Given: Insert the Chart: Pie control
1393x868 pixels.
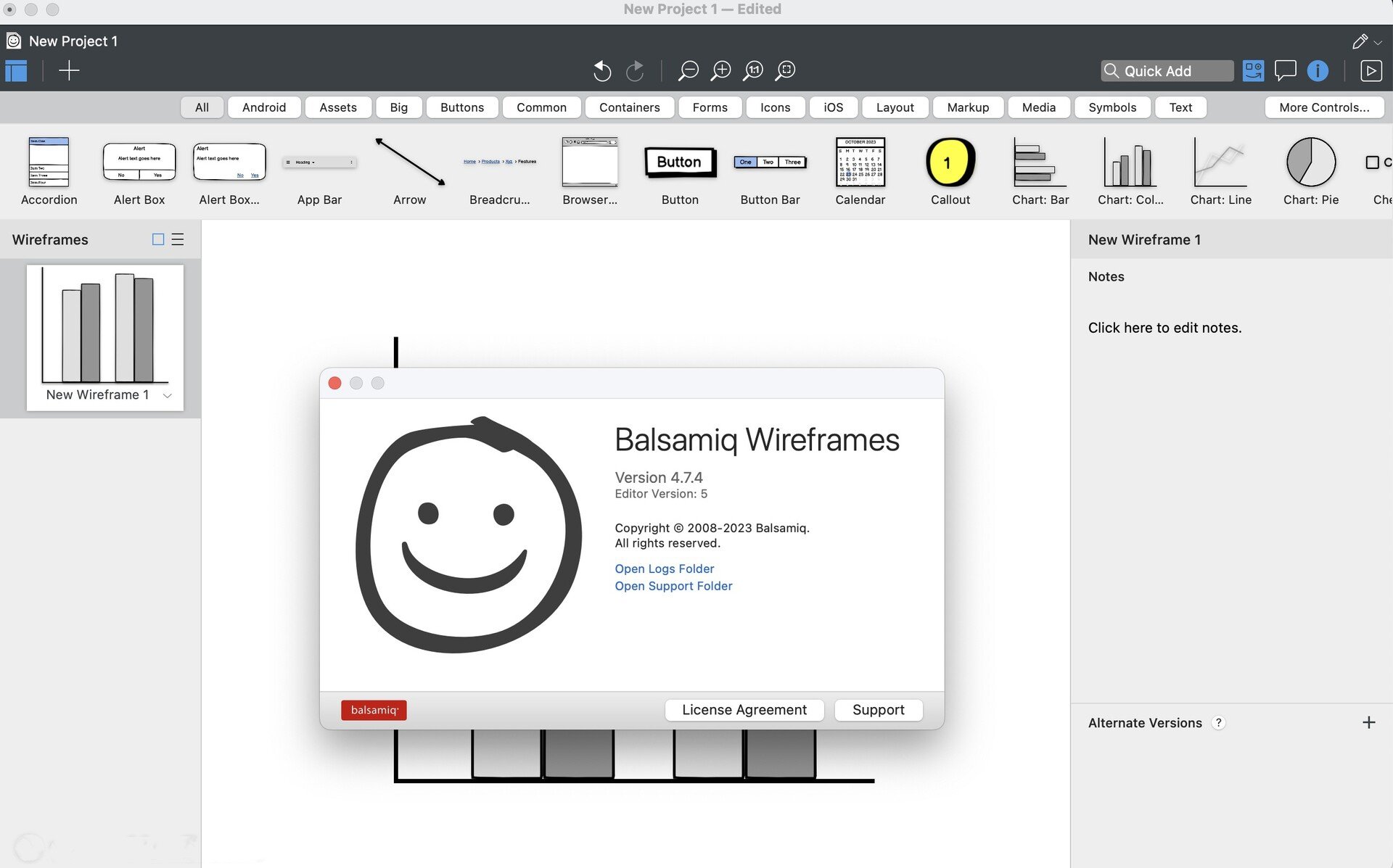Looking at the screenshot, I should click(1311, 171).
